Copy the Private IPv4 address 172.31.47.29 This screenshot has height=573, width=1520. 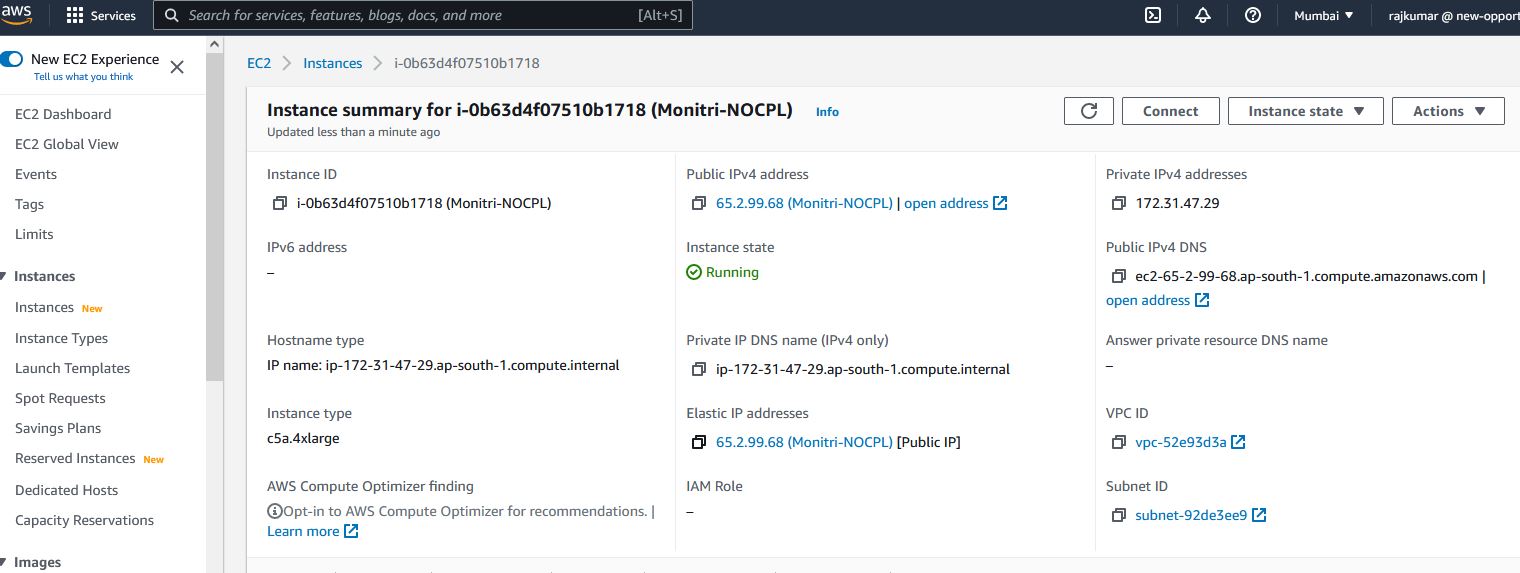1119,204
